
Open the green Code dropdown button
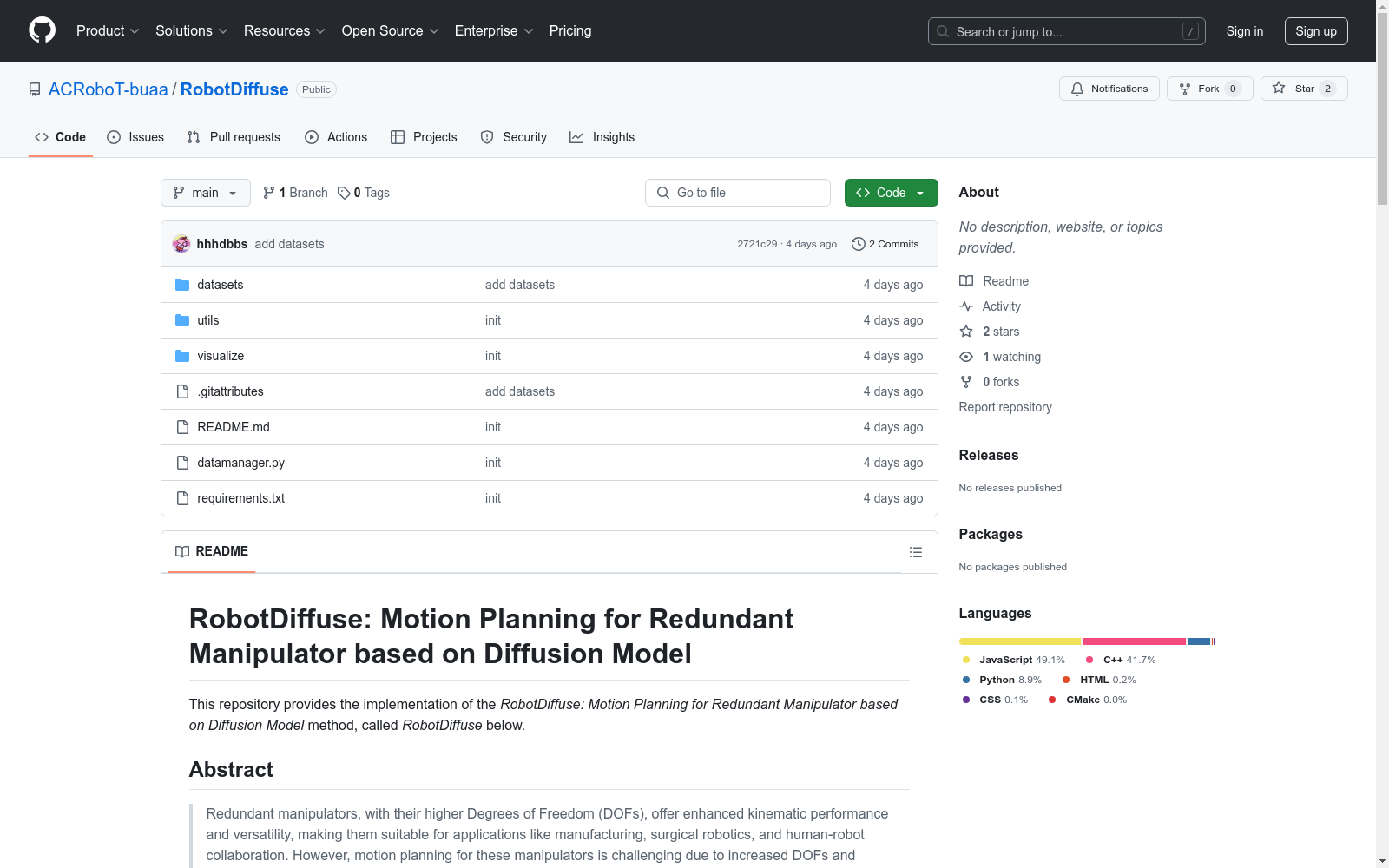coord(891,193)
